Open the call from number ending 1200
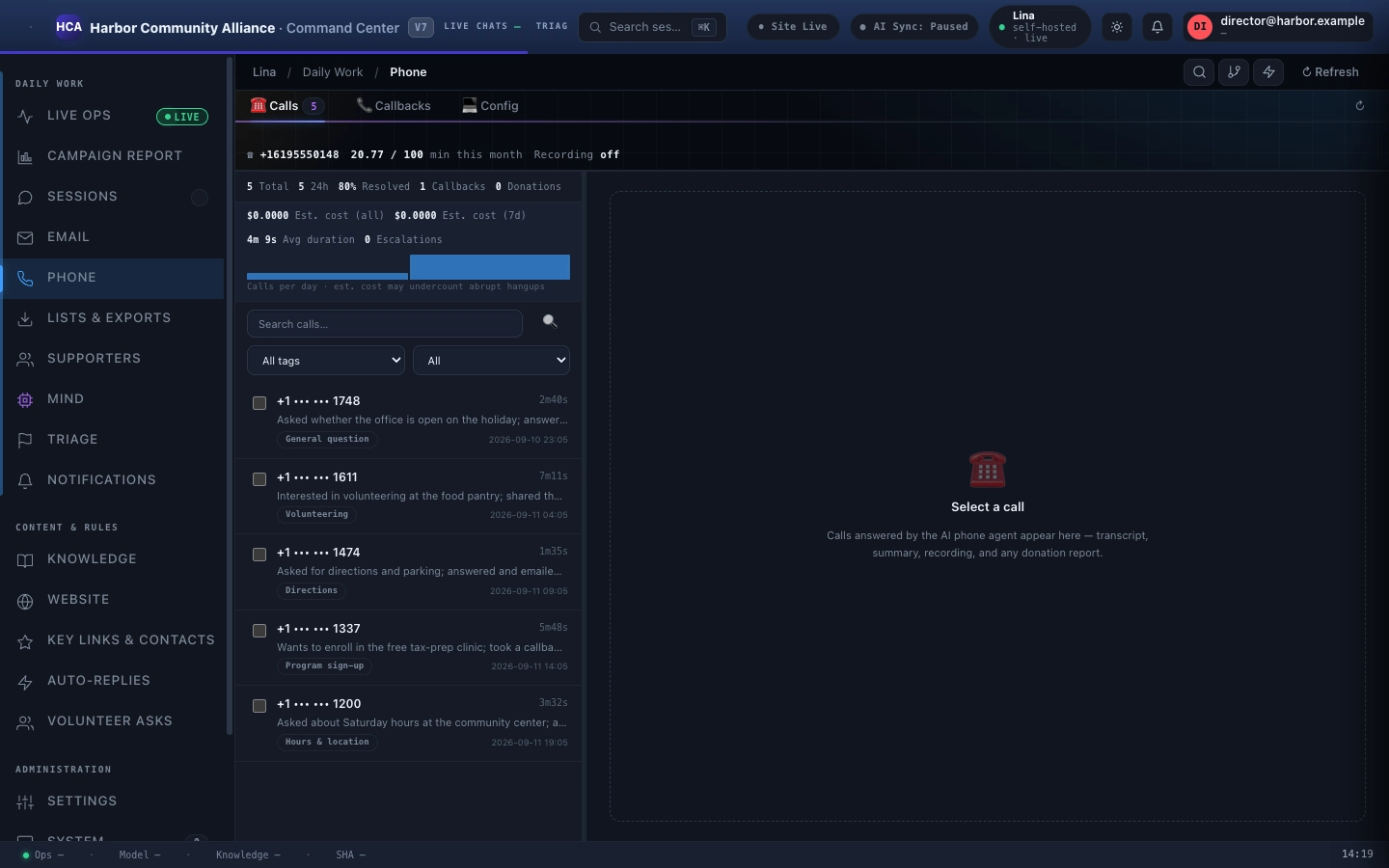 [x=409, y=723]
